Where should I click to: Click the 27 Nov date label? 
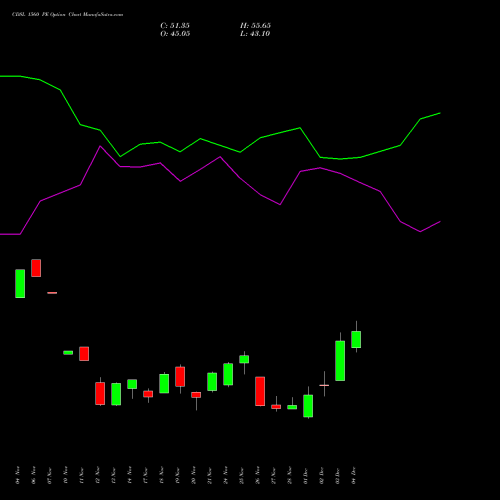[x=274, y=475]
